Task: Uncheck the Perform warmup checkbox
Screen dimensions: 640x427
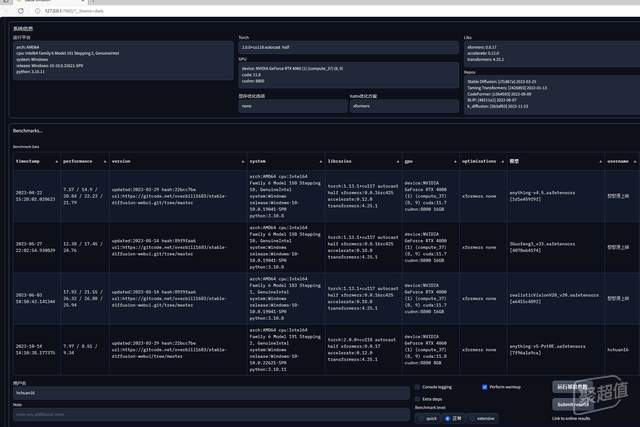Action: [484, 387]
